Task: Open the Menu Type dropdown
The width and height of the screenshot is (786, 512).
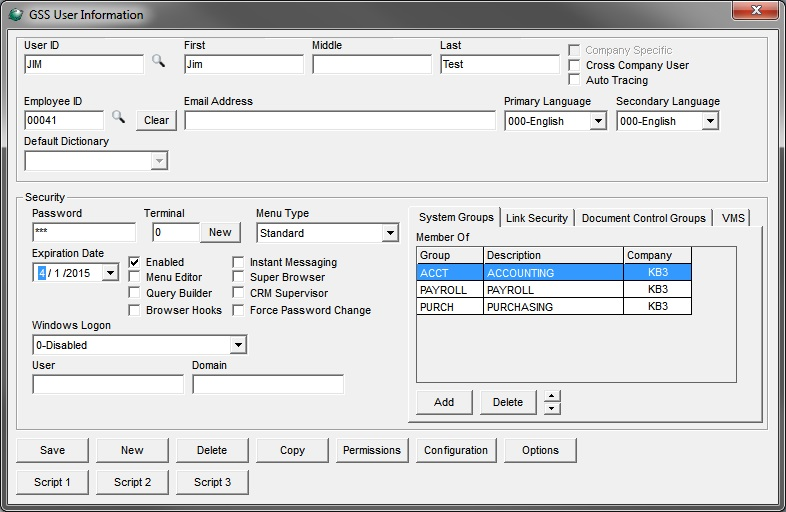Action: pyautogui.click(x=390, y=233)
